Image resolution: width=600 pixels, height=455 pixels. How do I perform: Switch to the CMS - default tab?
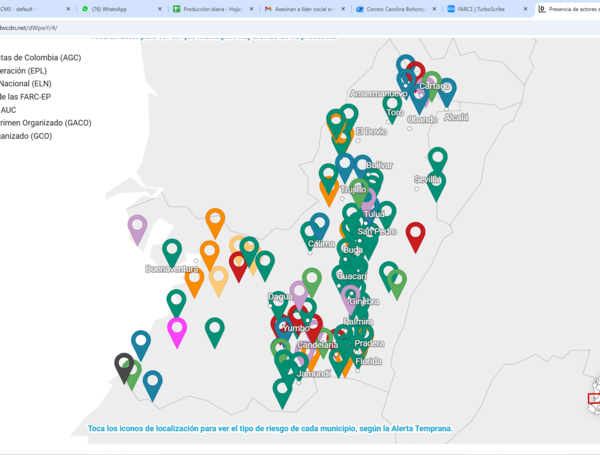[x=18, y=9]
